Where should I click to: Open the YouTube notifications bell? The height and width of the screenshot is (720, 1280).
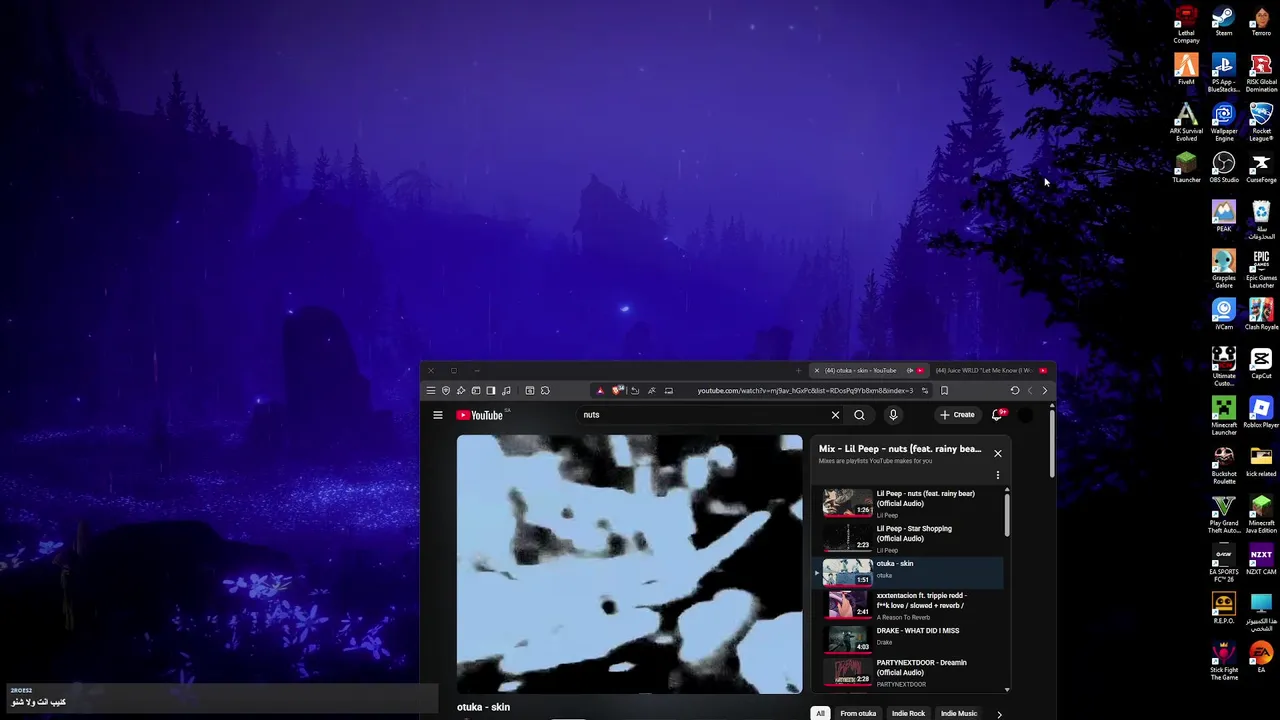tap(997, 415)
